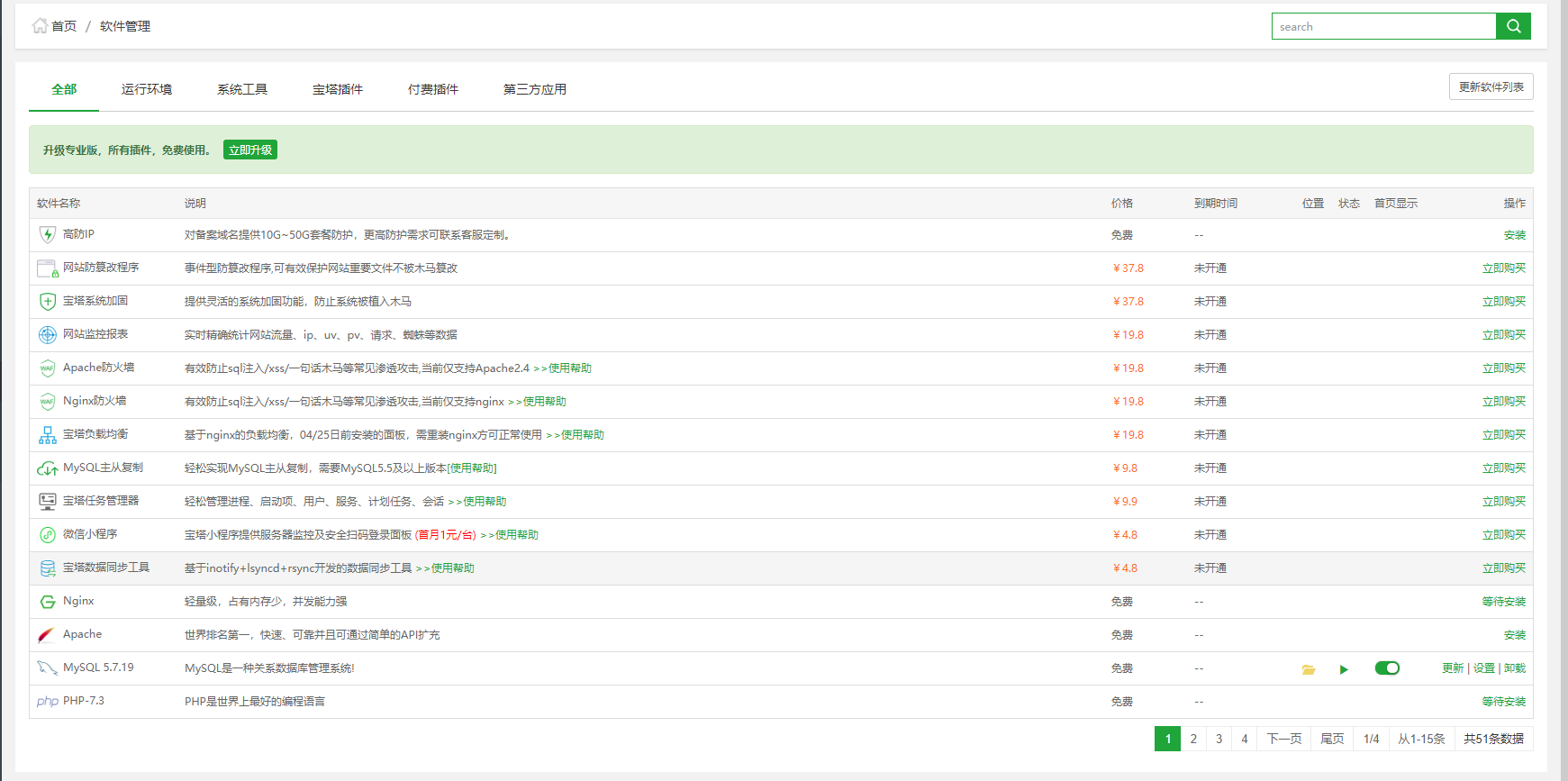
Task: Click the Apache feather icon
Action: point(47,635)
